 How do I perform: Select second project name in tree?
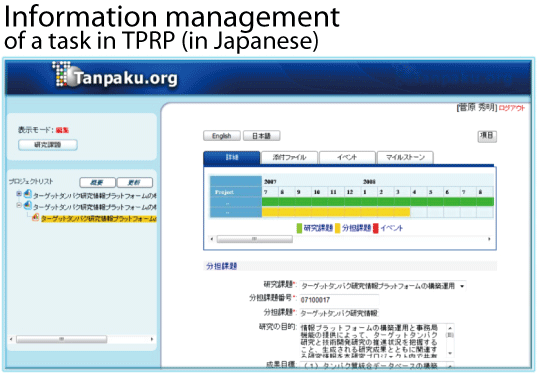click(95, 207)
